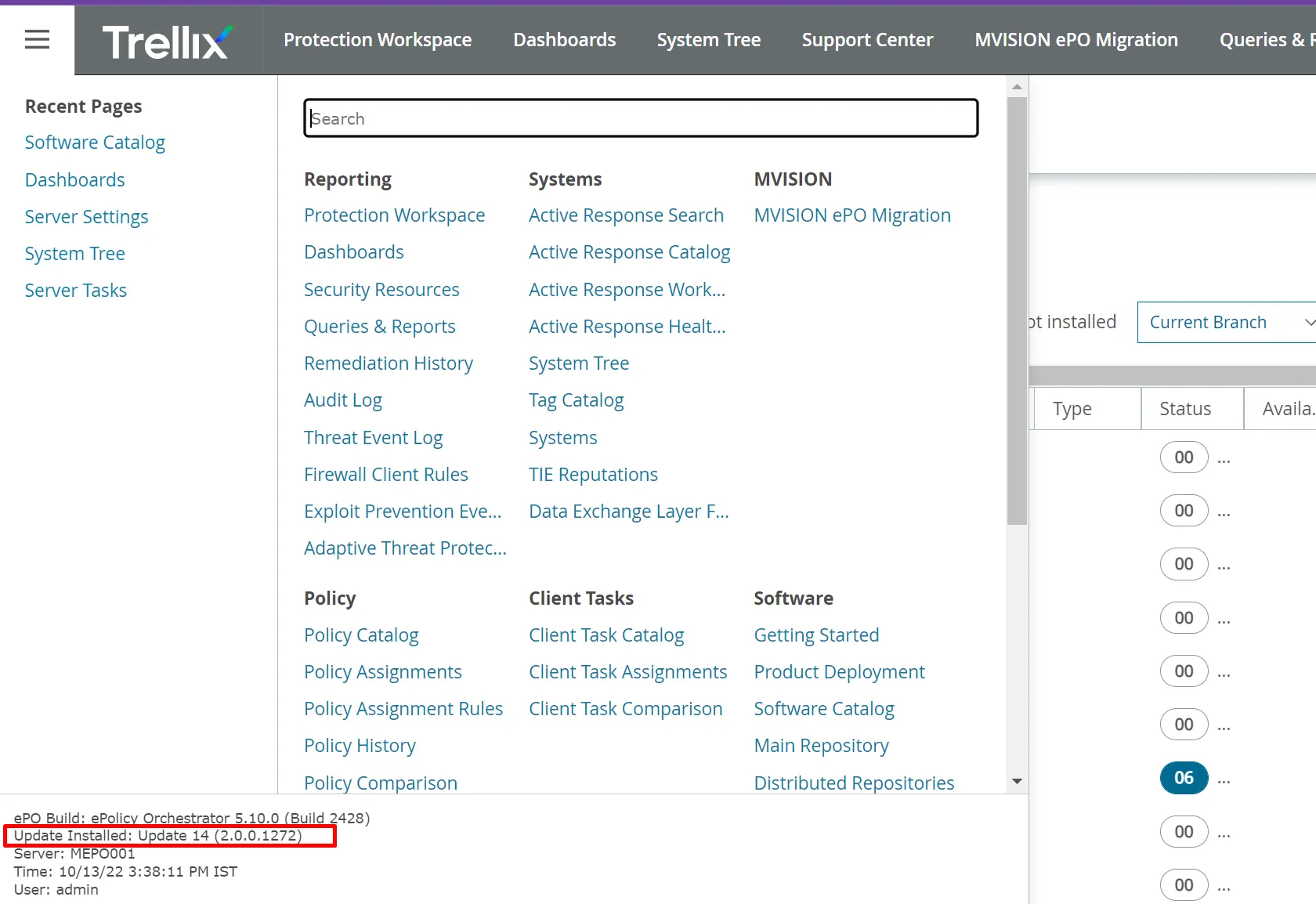Open Data Exchange Layer Fabric link
The width and height of the screenshot is (1316, 904).
pos(628,512)
